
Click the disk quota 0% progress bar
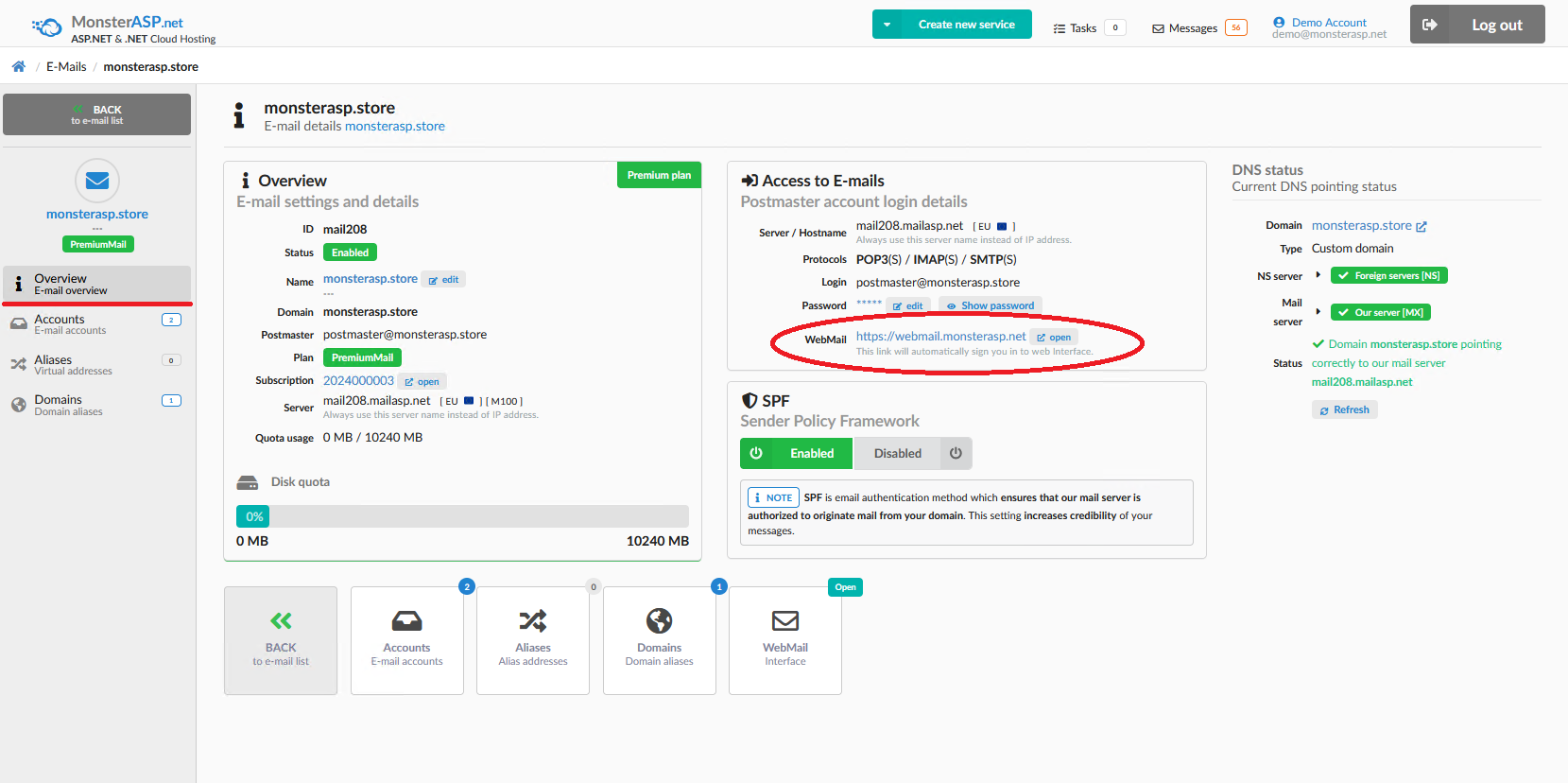(462, 516)
